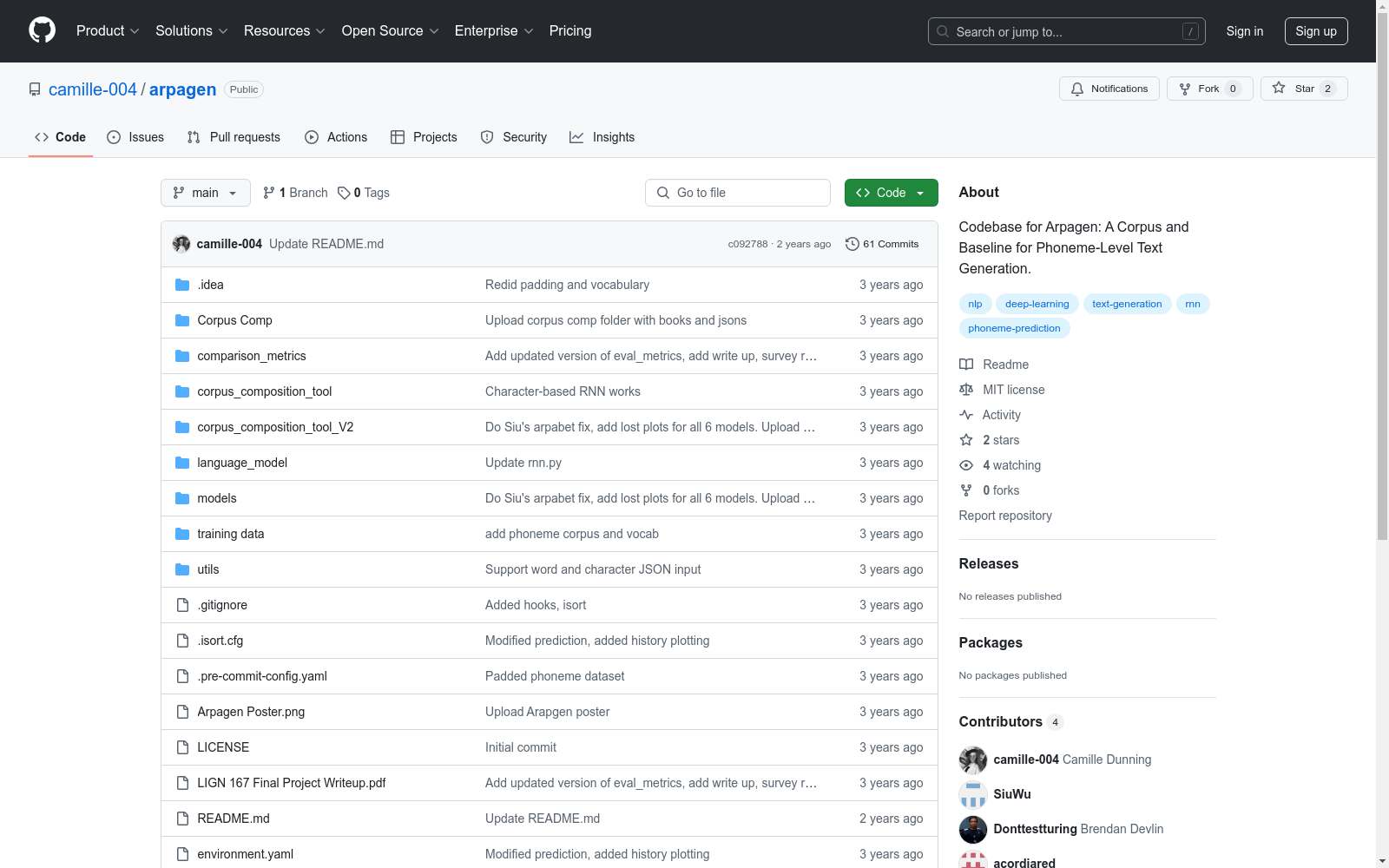This screenshot has width=1389, height=868.
Task: Click the pulse icon beside Activity
Action: [966, 415]
